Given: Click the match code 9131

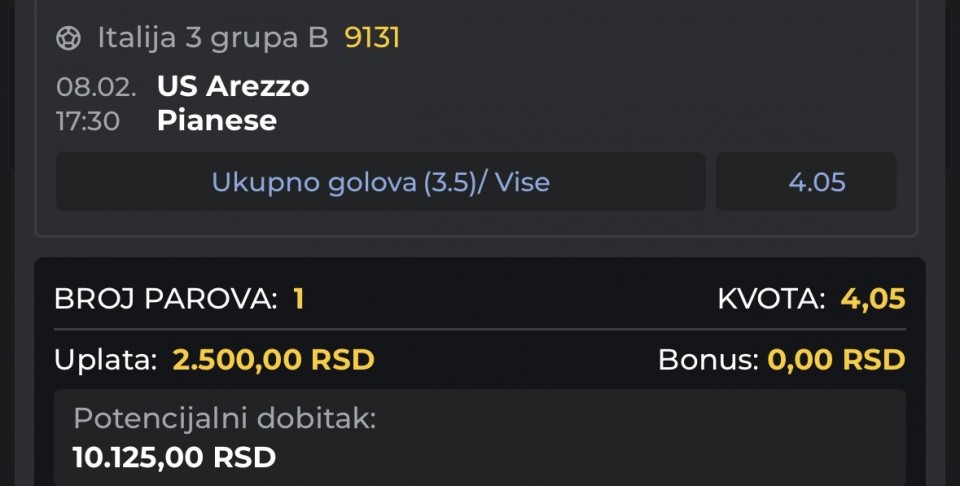Looking at the screenshot, I should pyautogui.click(x=372, y=38).
